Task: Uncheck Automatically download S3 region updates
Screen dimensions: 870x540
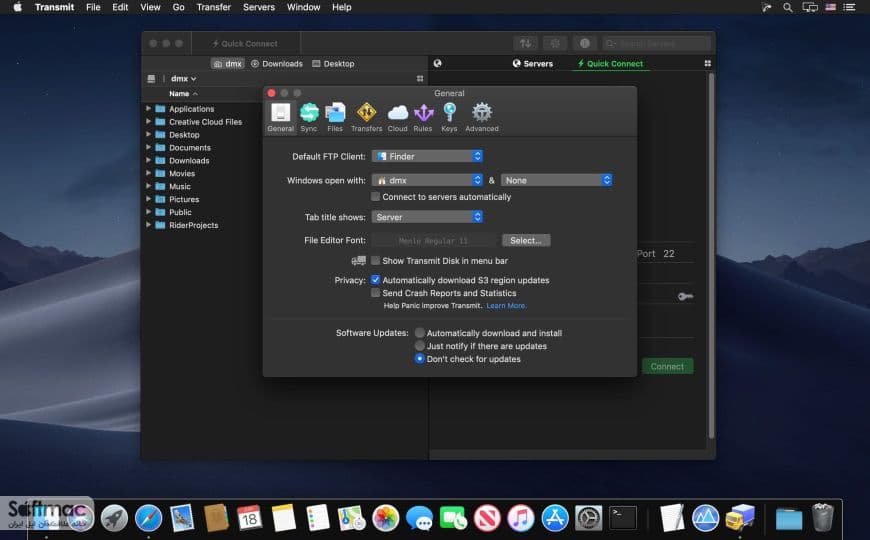Action: point(376,280)
